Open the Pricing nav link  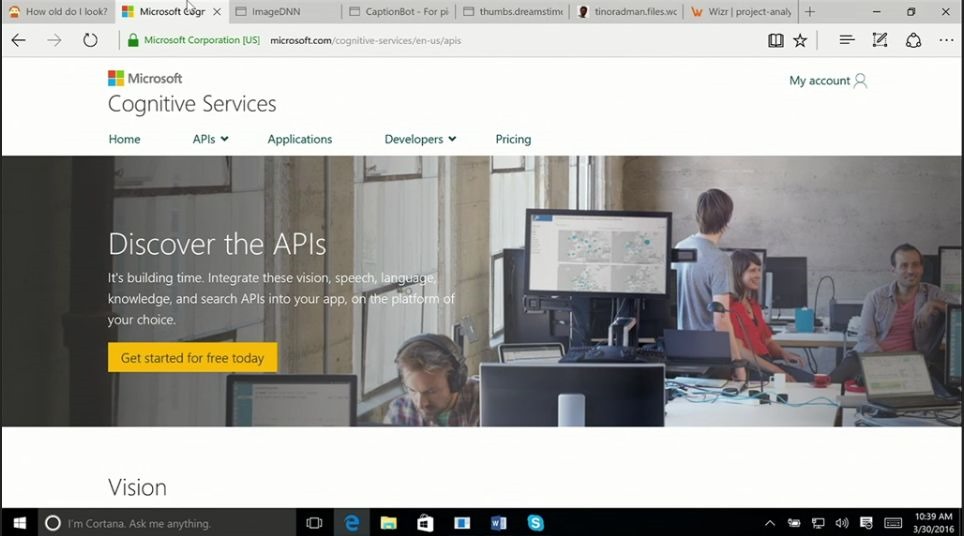pyautogui.click(x=513, y=139)
